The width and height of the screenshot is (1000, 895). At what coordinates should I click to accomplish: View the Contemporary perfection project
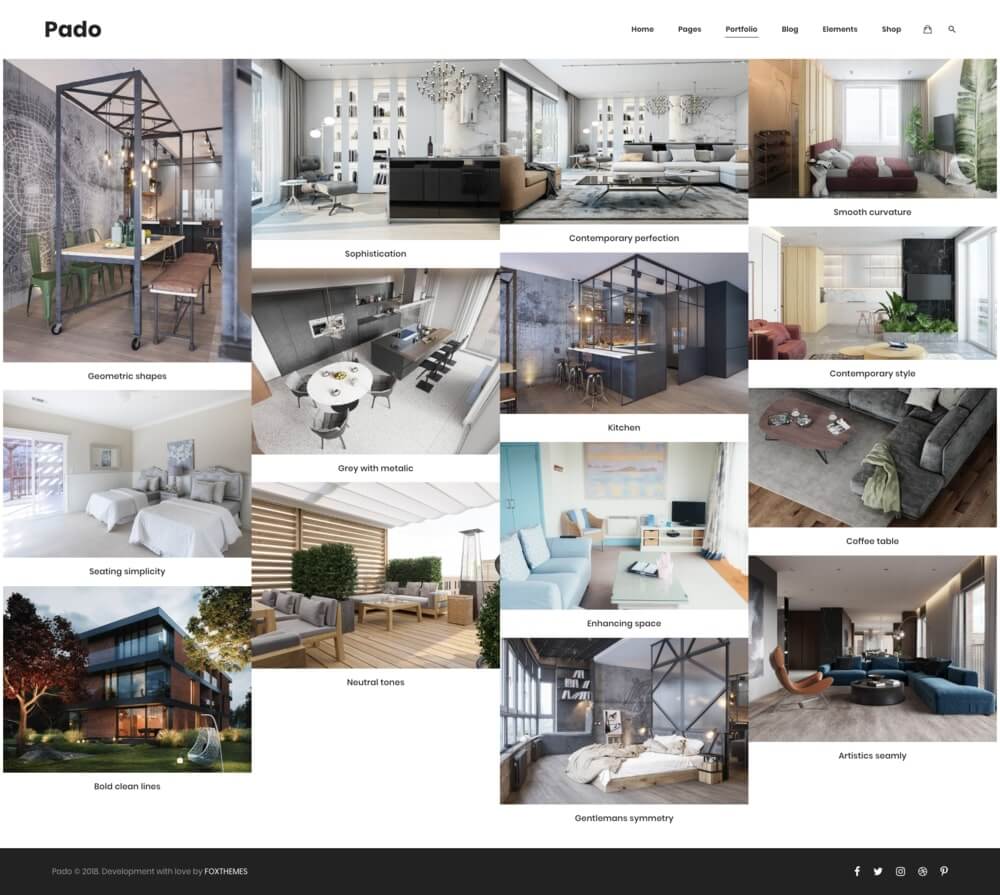624,140
